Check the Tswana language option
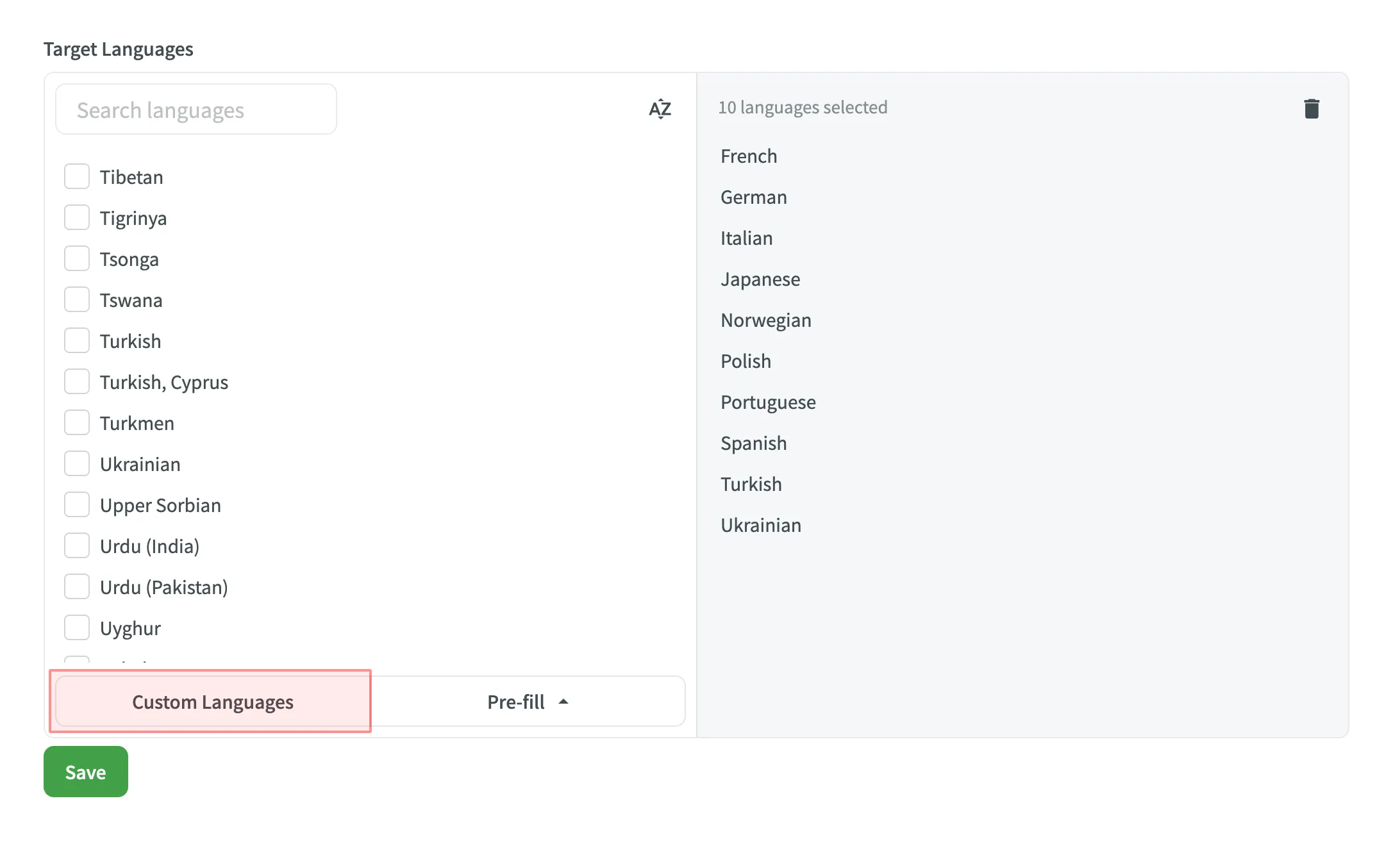 click(x=76, y=299)
